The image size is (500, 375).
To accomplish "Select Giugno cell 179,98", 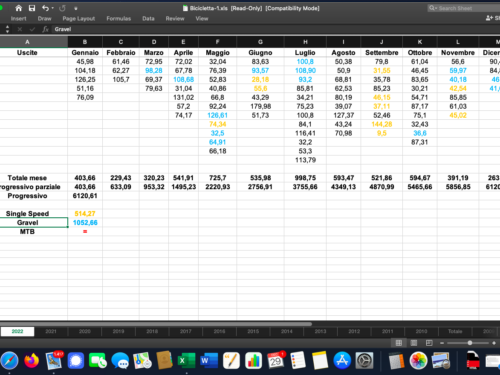I will click(260, 106).
